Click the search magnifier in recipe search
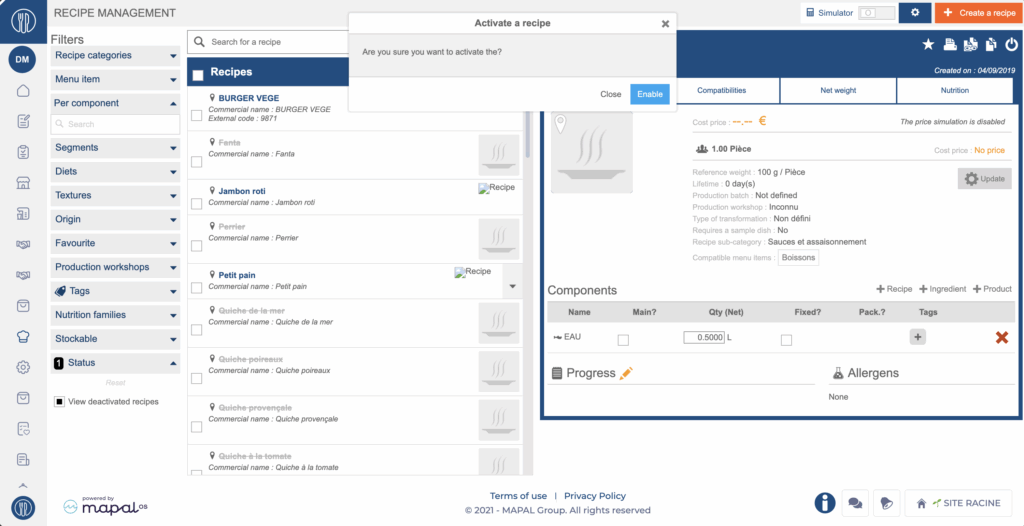 [x=199, y=42]
